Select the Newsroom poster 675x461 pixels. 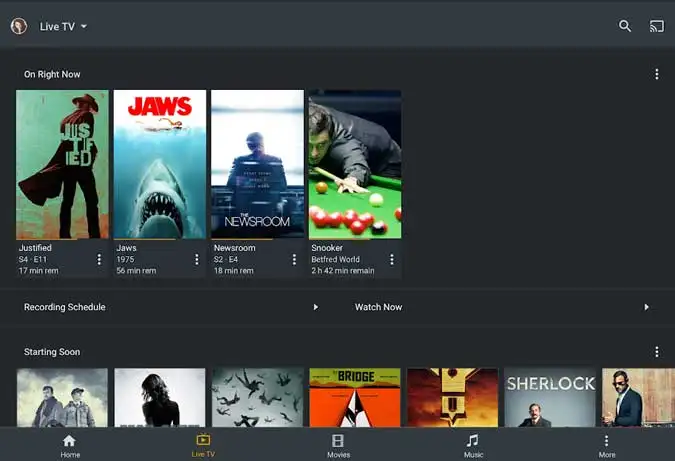coord(257,164)
